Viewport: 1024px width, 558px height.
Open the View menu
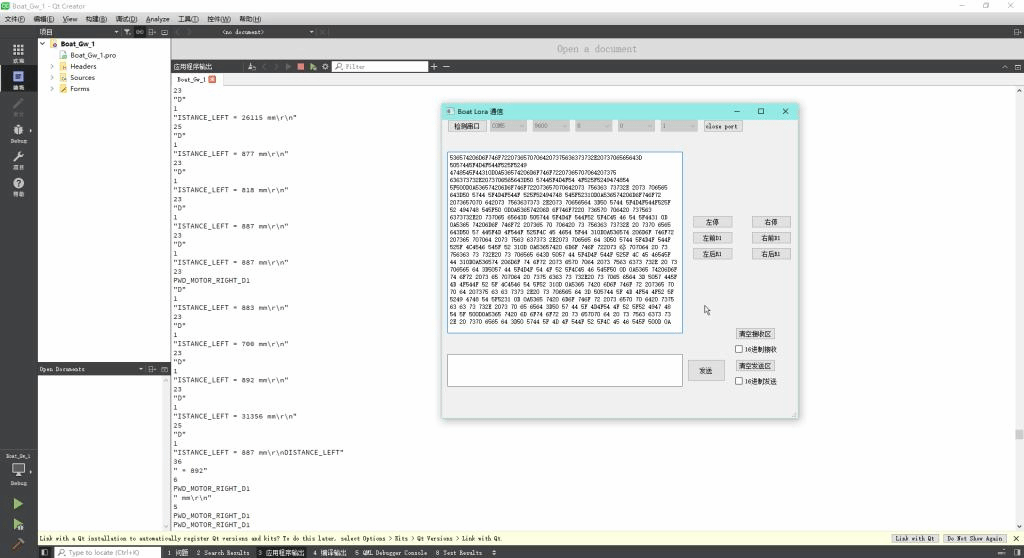click(70, 19)
